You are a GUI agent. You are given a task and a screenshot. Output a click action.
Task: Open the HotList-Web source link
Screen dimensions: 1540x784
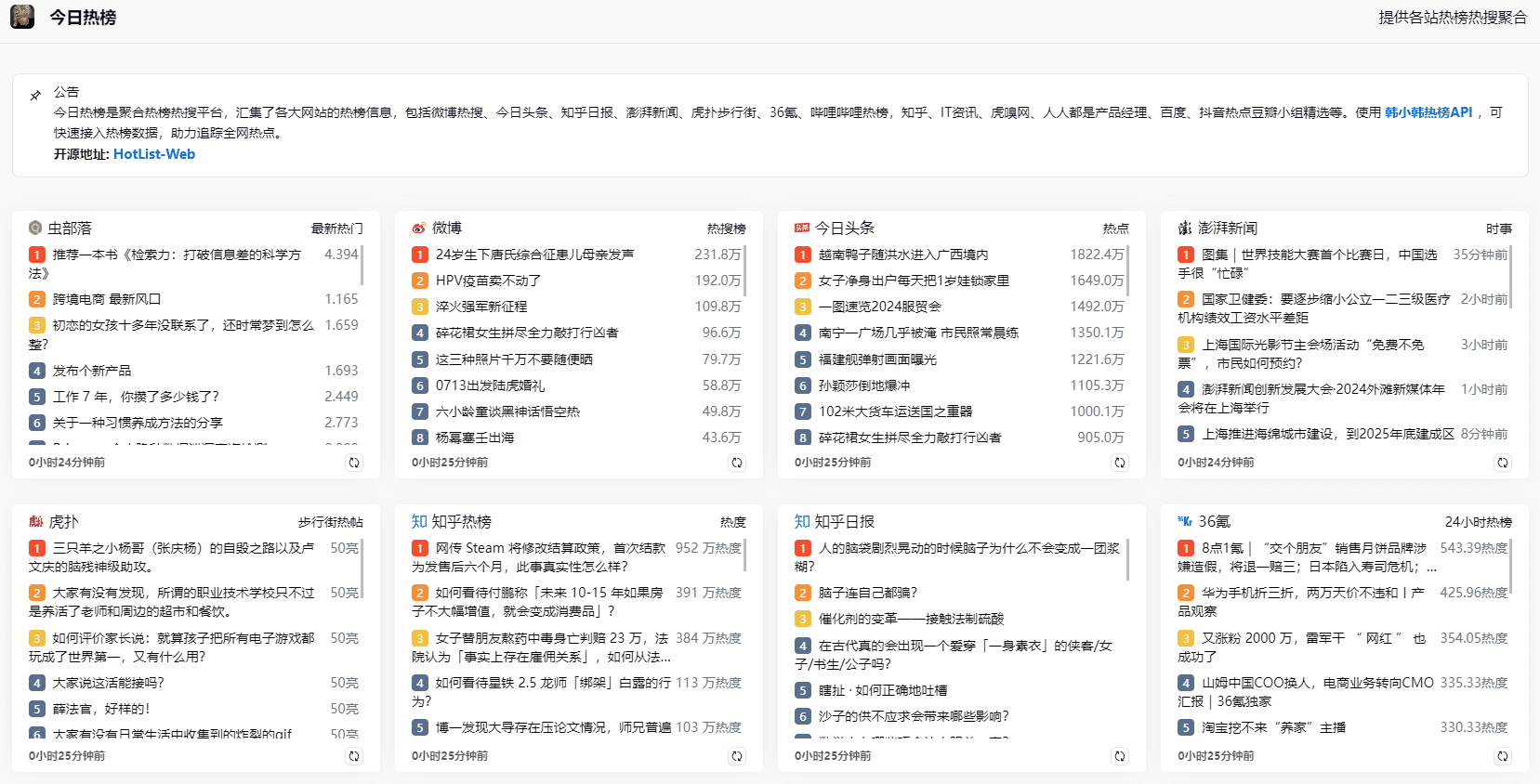tap(154, 154)
